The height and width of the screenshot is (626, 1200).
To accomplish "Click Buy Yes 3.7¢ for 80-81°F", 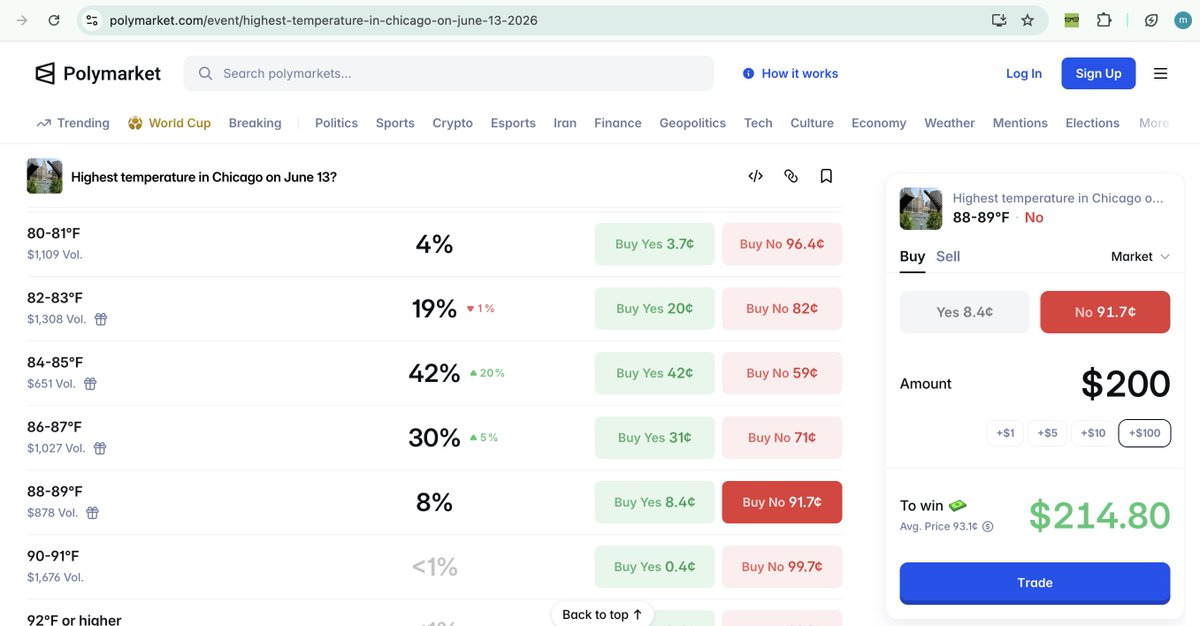I will coord(655,244).
